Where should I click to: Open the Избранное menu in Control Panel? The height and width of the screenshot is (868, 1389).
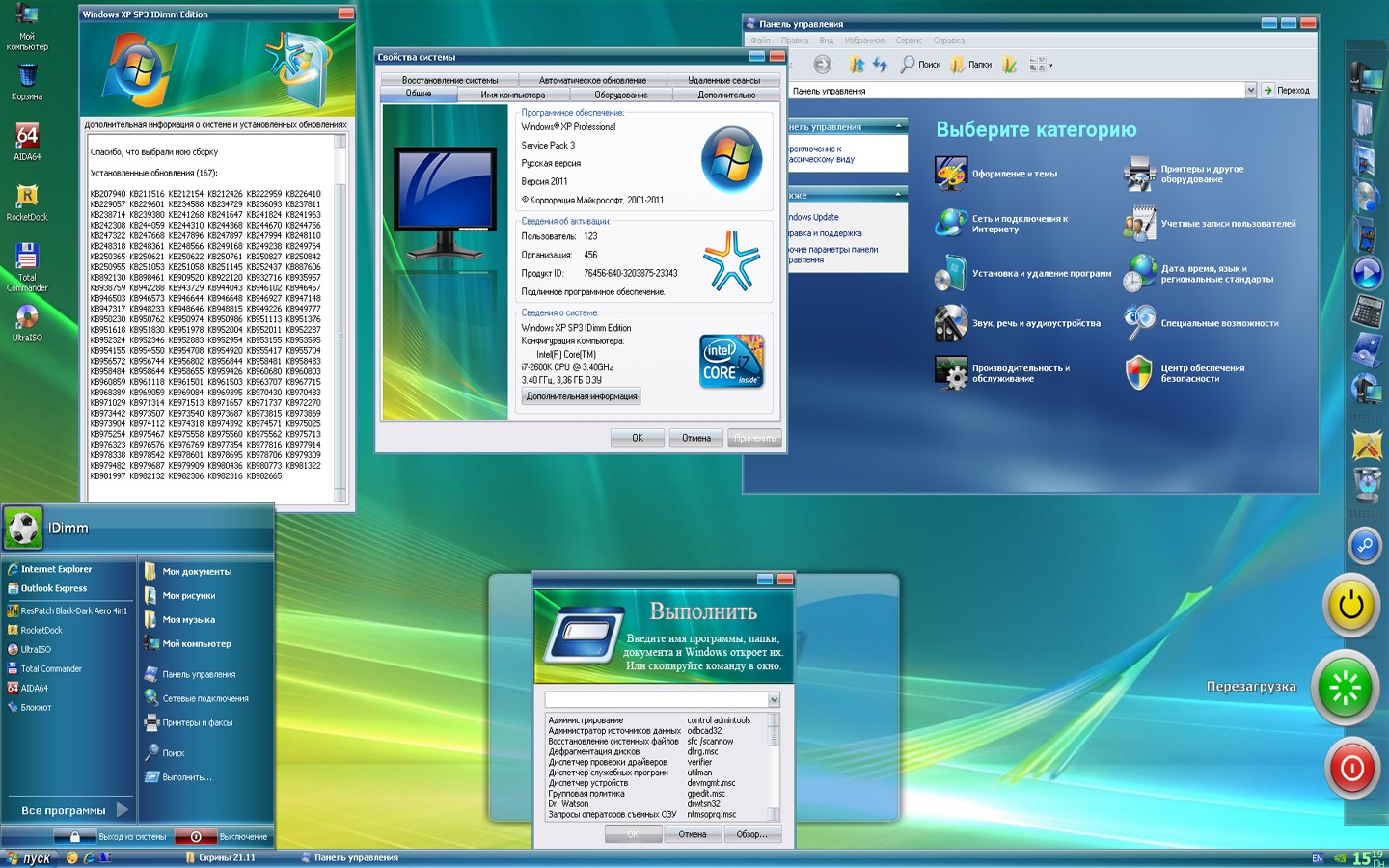click(x=864, y=41)
